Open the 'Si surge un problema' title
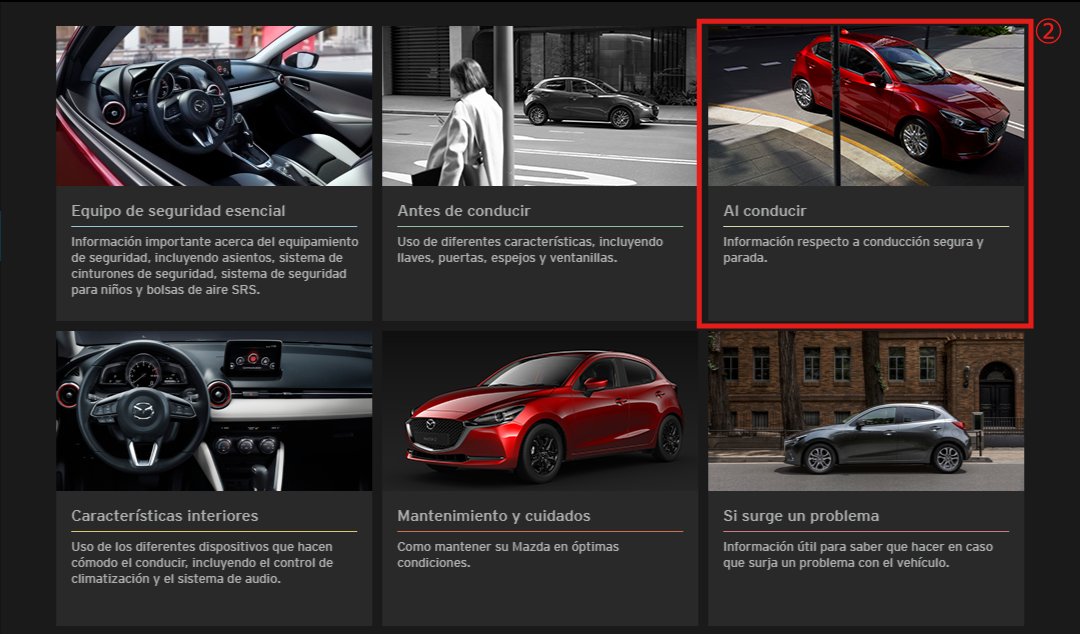 [801, 516]
